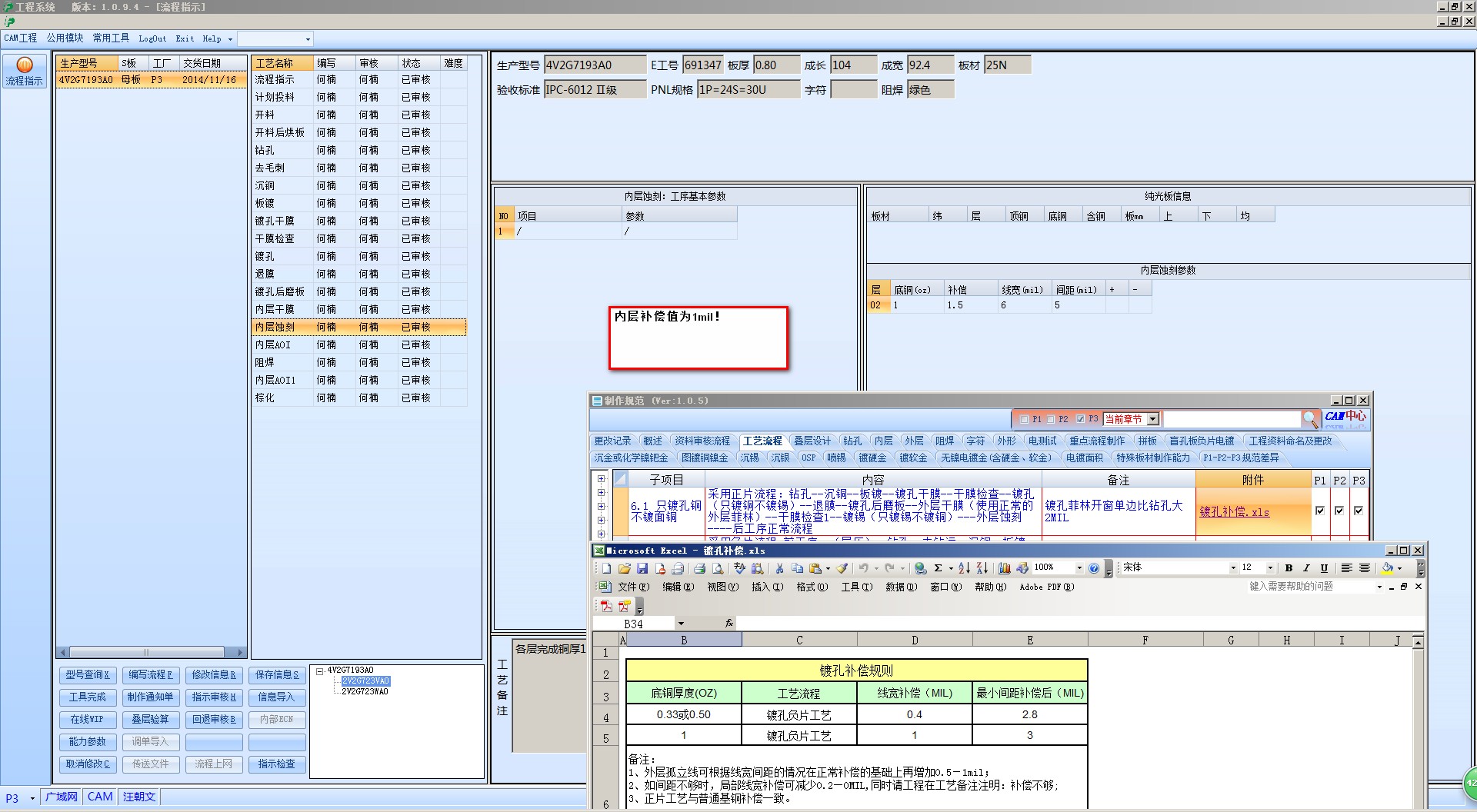Enable the P1 checkbox in search bar
The height and width of the screenshot is (812, 1477).
click(1024, 419)
